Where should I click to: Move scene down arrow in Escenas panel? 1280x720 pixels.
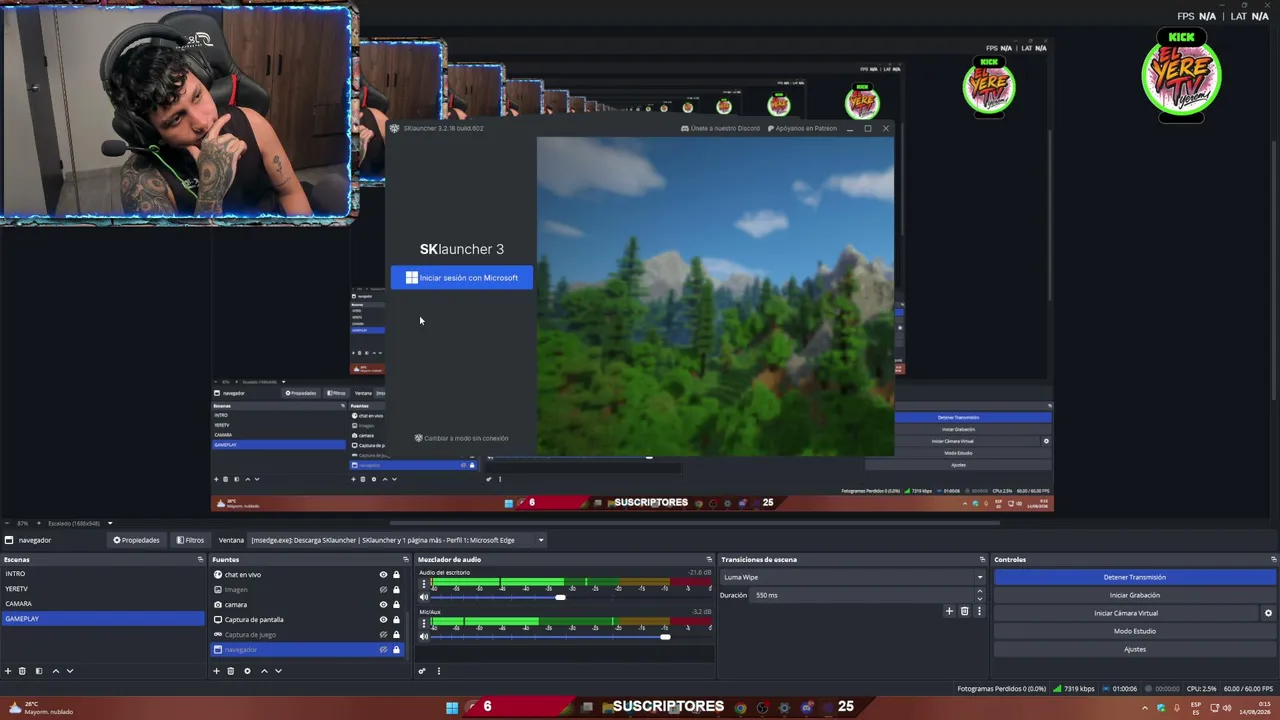coord(70,671)
